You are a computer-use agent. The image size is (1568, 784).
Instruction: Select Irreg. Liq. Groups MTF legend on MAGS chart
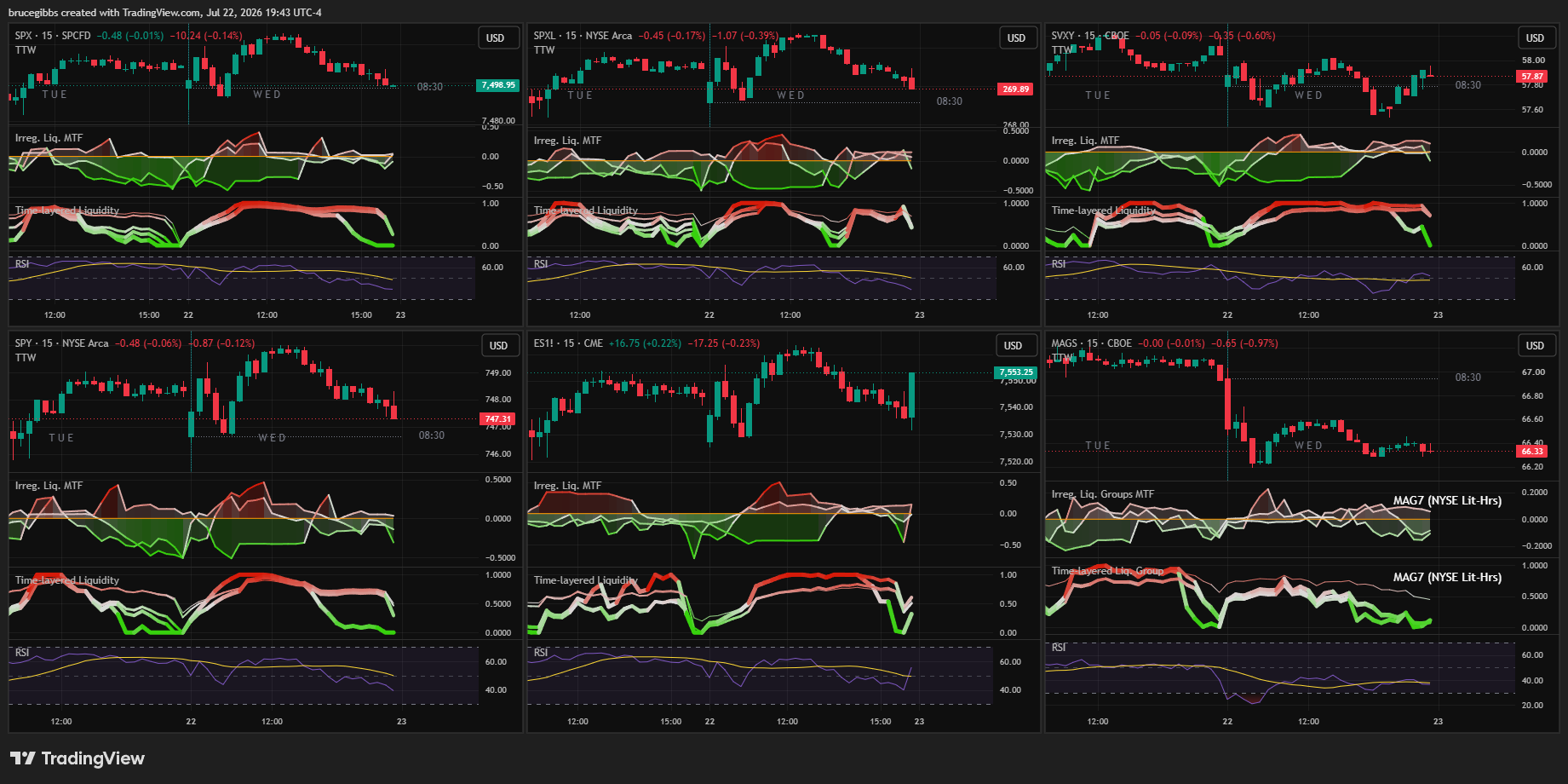click(1103, 494)
